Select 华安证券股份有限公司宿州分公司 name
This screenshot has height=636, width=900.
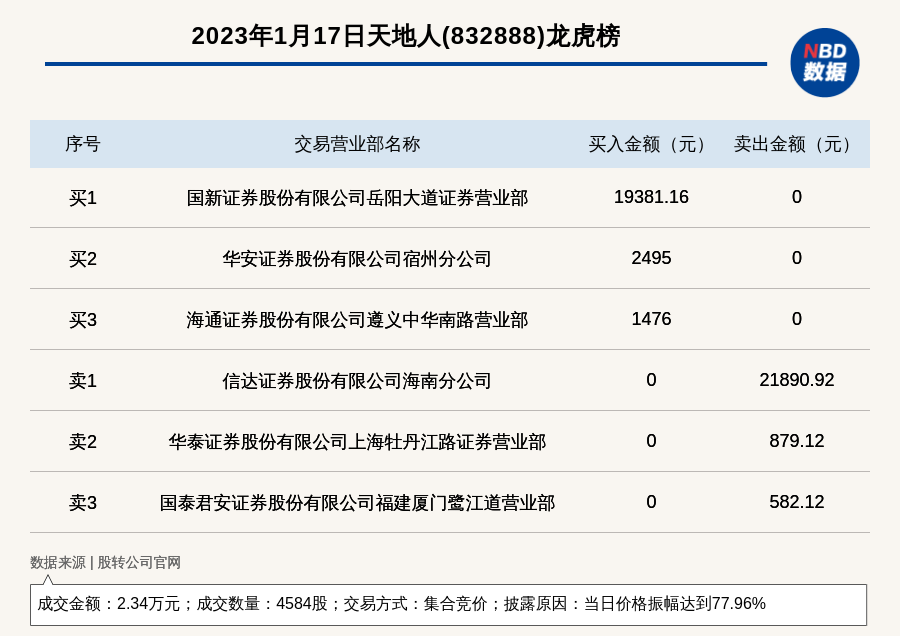point(357,259)
